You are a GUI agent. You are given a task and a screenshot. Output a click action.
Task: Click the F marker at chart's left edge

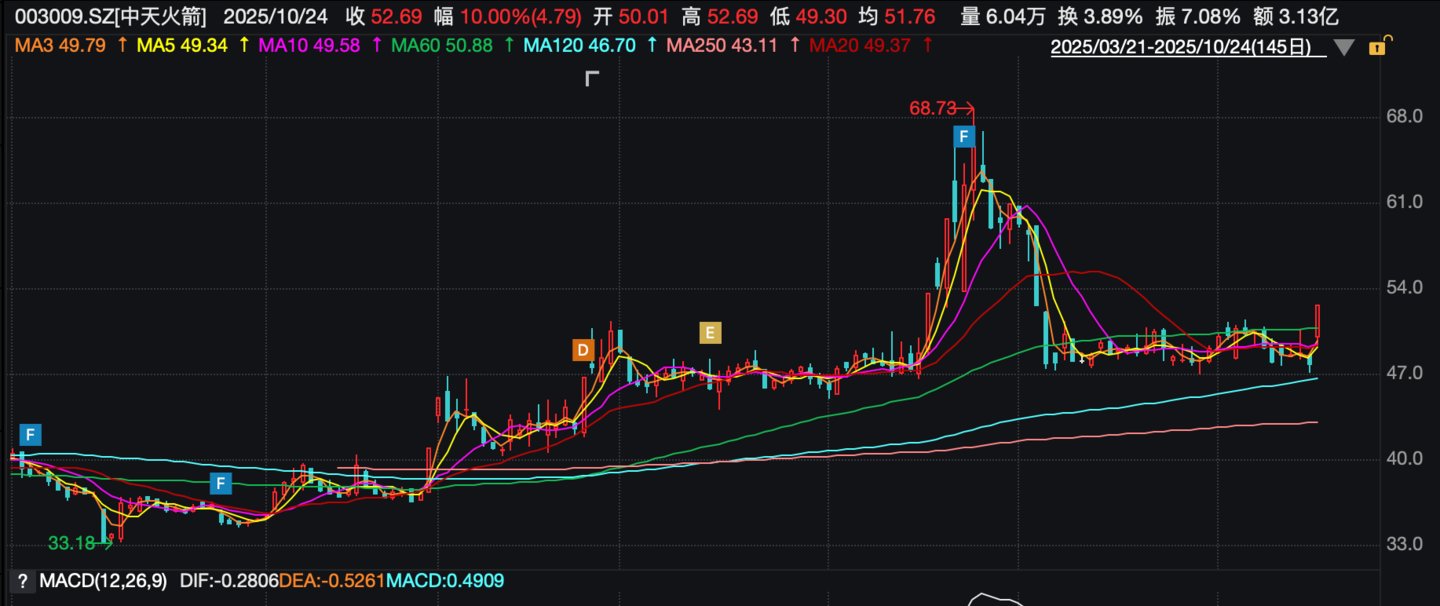(30, 434)
